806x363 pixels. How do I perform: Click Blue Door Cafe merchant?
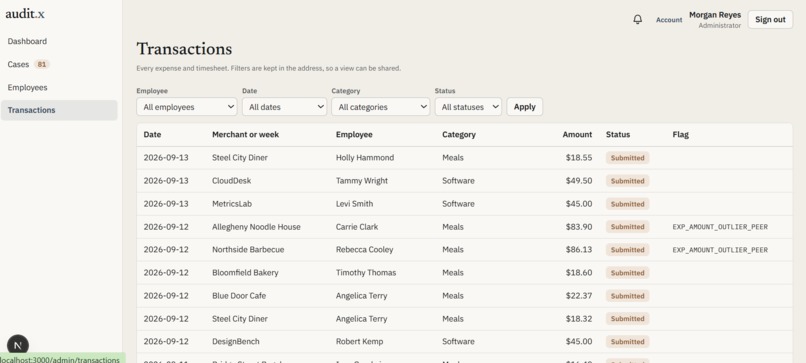(239, 296)
